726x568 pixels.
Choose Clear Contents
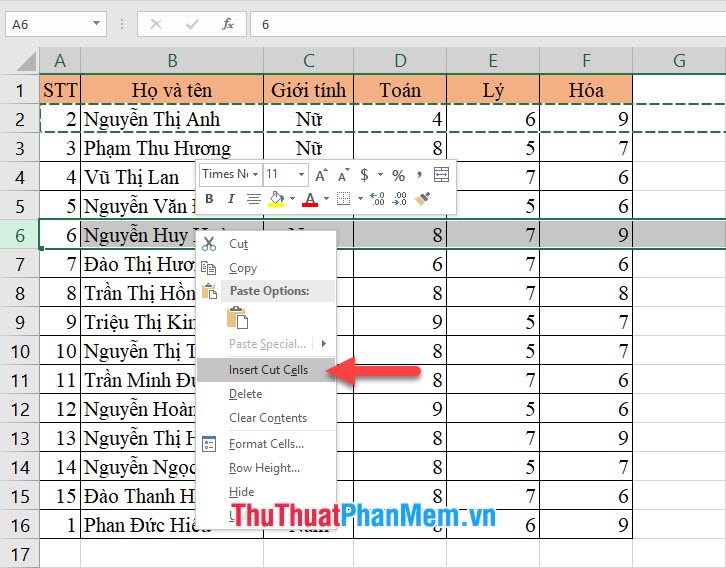[266, 418]
